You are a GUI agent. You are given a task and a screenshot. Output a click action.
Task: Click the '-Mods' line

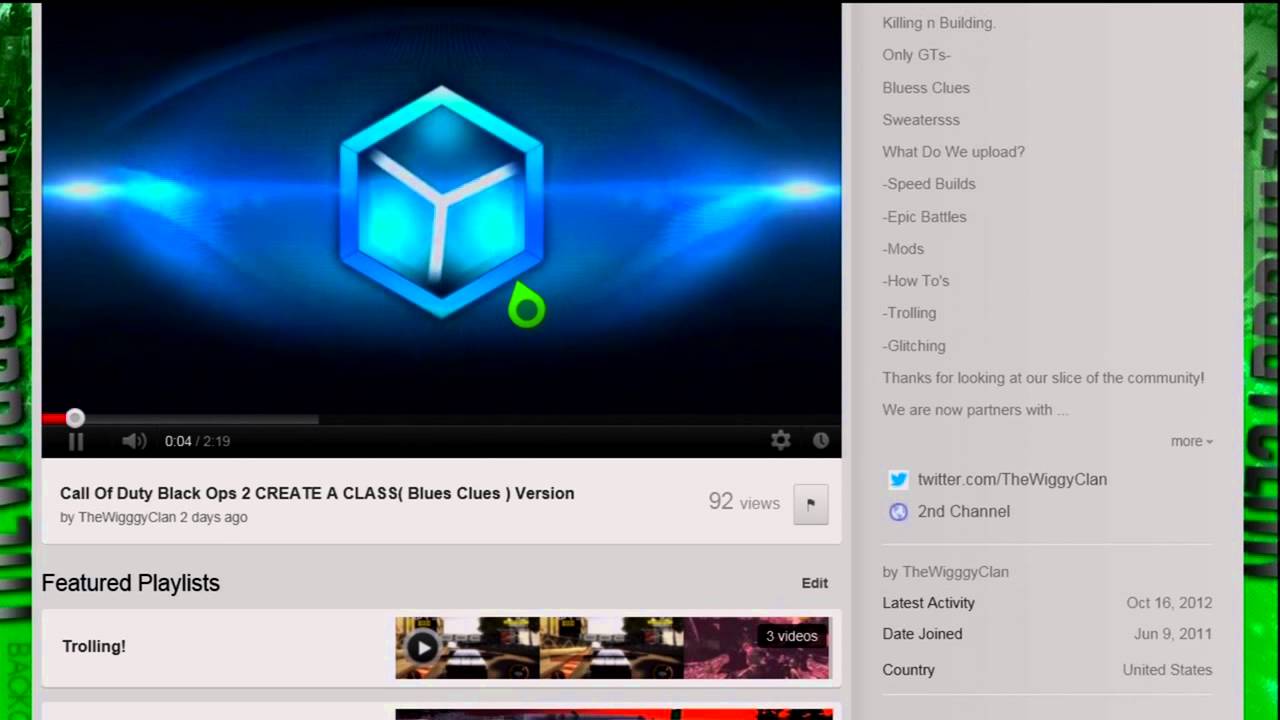tap(903, 249)
